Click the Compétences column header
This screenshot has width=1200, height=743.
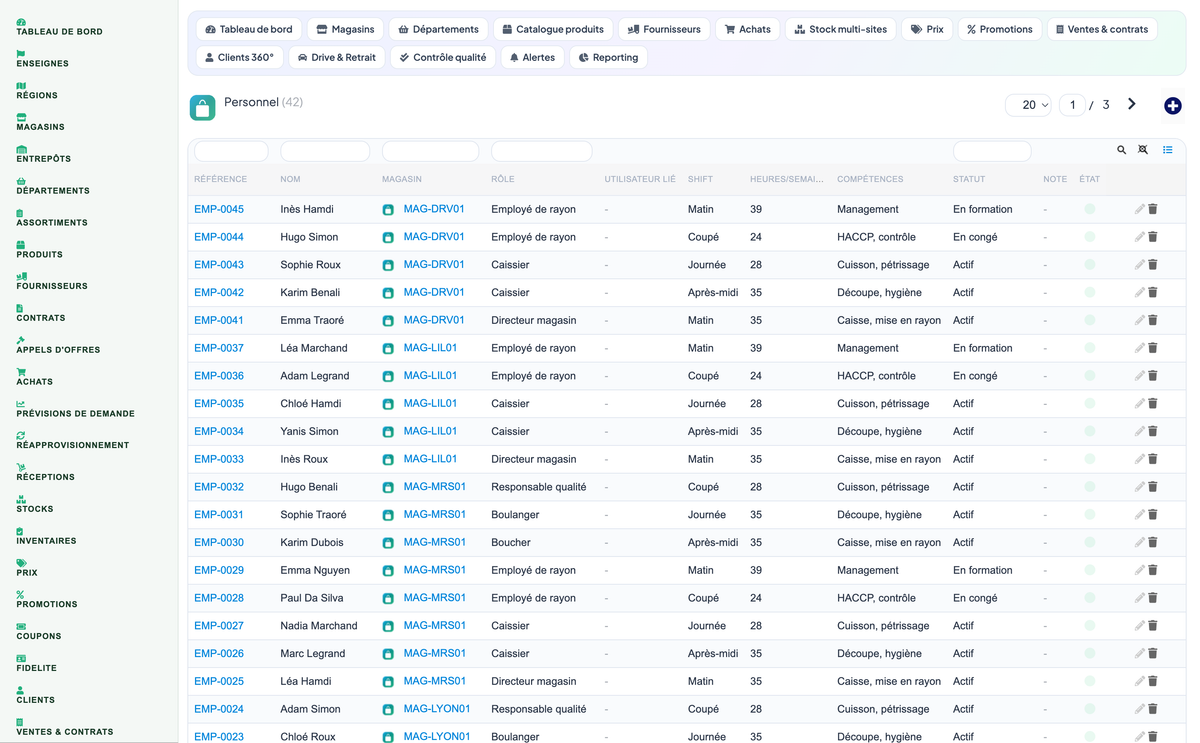click(x=870, y=179)
